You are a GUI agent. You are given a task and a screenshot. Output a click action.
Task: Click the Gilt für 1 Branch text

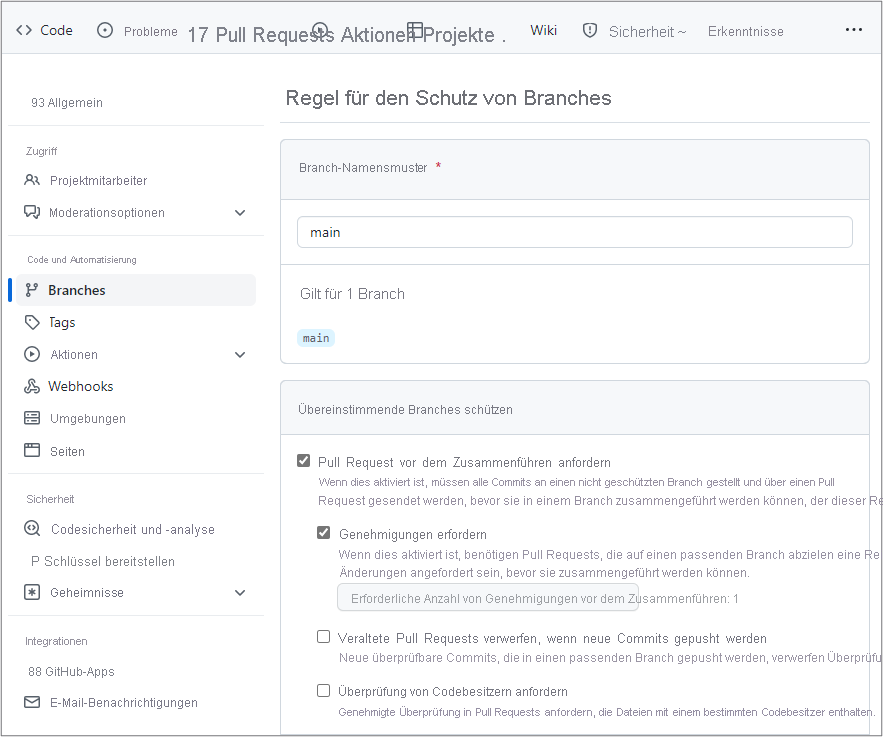[353, 294]
